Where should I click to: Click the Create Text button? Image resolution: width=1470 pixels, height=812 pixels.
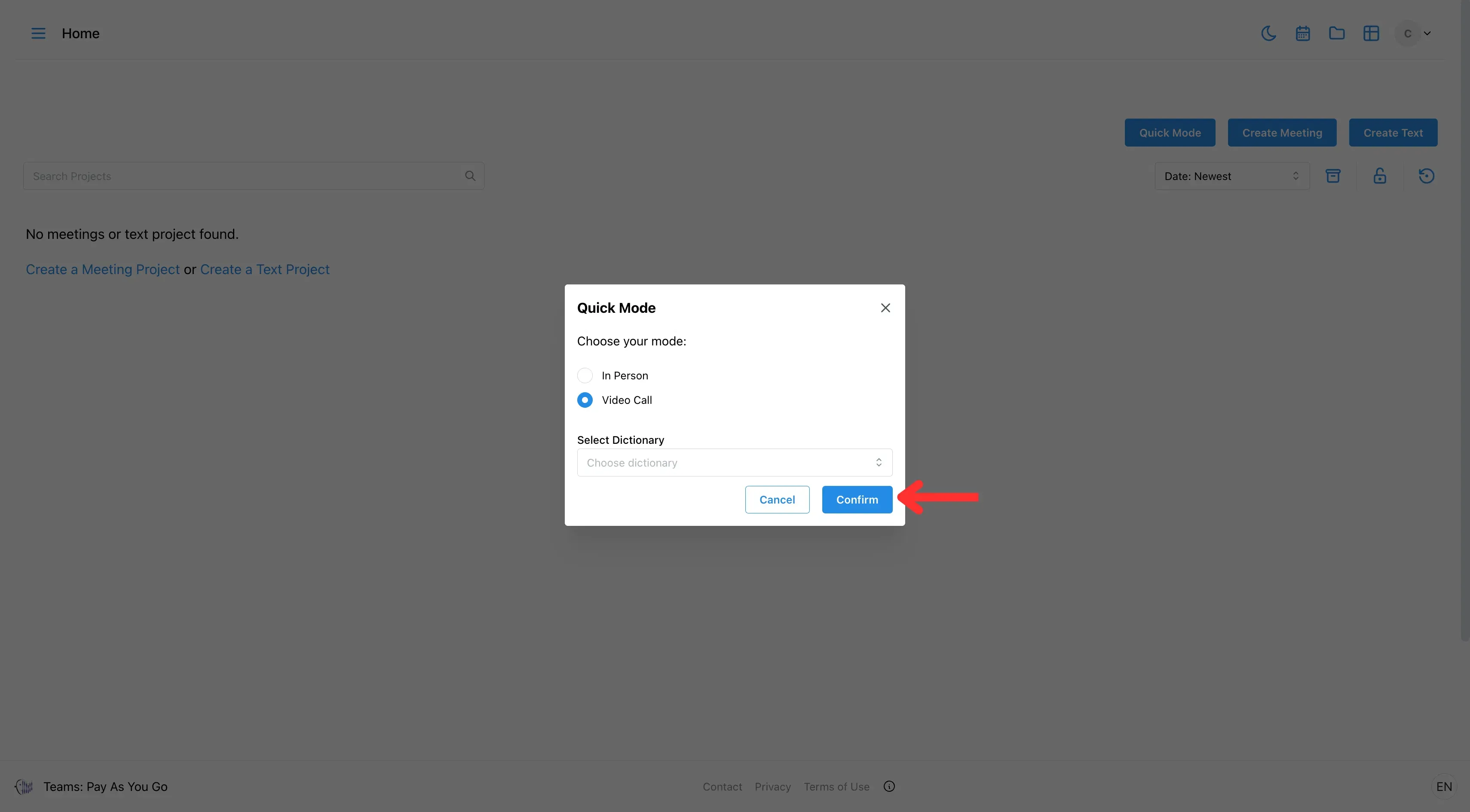click(1393, 133)
